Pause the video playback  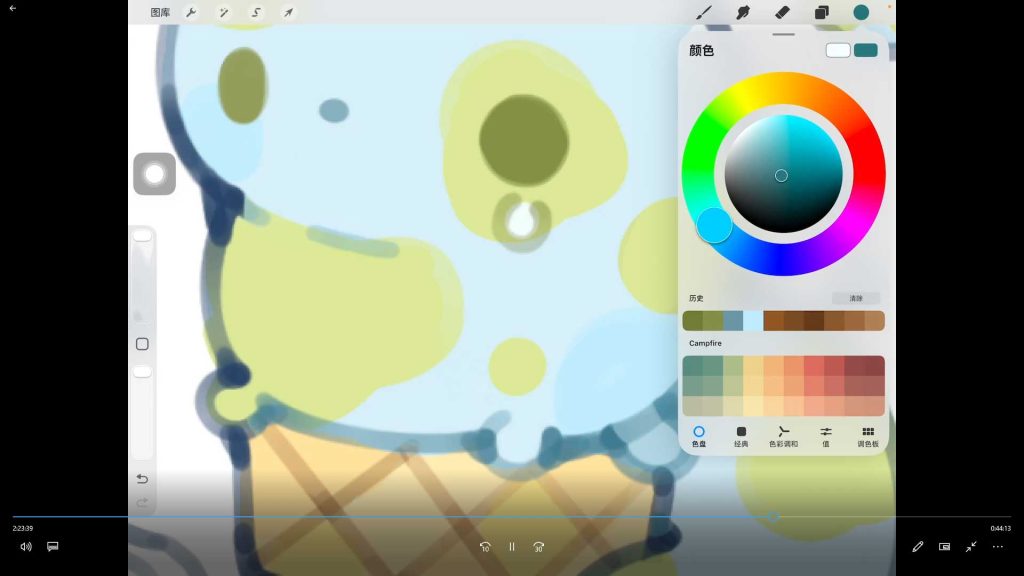click(x=512, y=547)
